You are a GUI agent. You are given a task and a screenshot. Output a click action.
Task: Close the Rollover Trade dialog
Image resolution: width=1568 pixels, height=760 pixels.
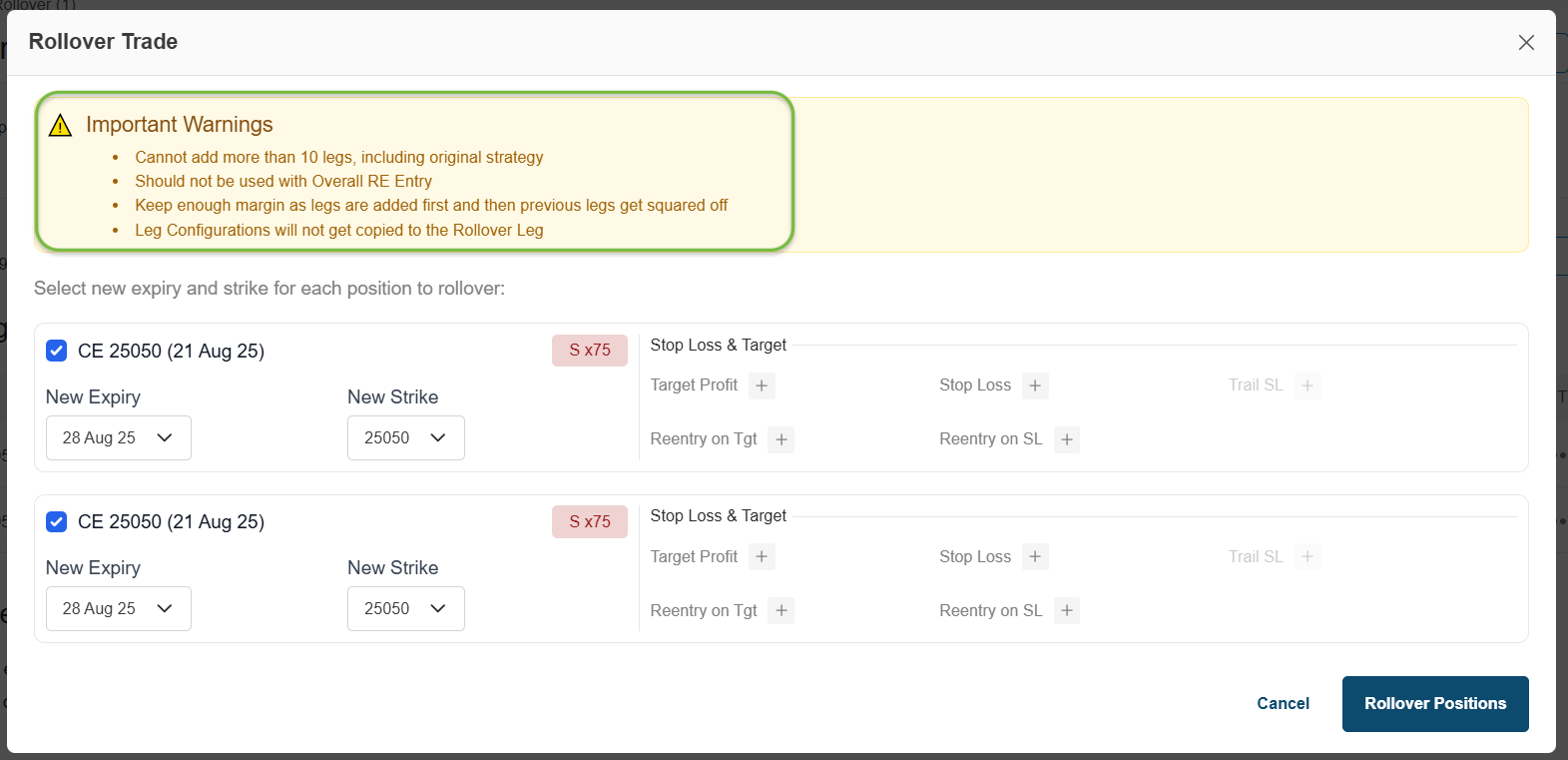pyautogui.click(x=1526, y=42)
